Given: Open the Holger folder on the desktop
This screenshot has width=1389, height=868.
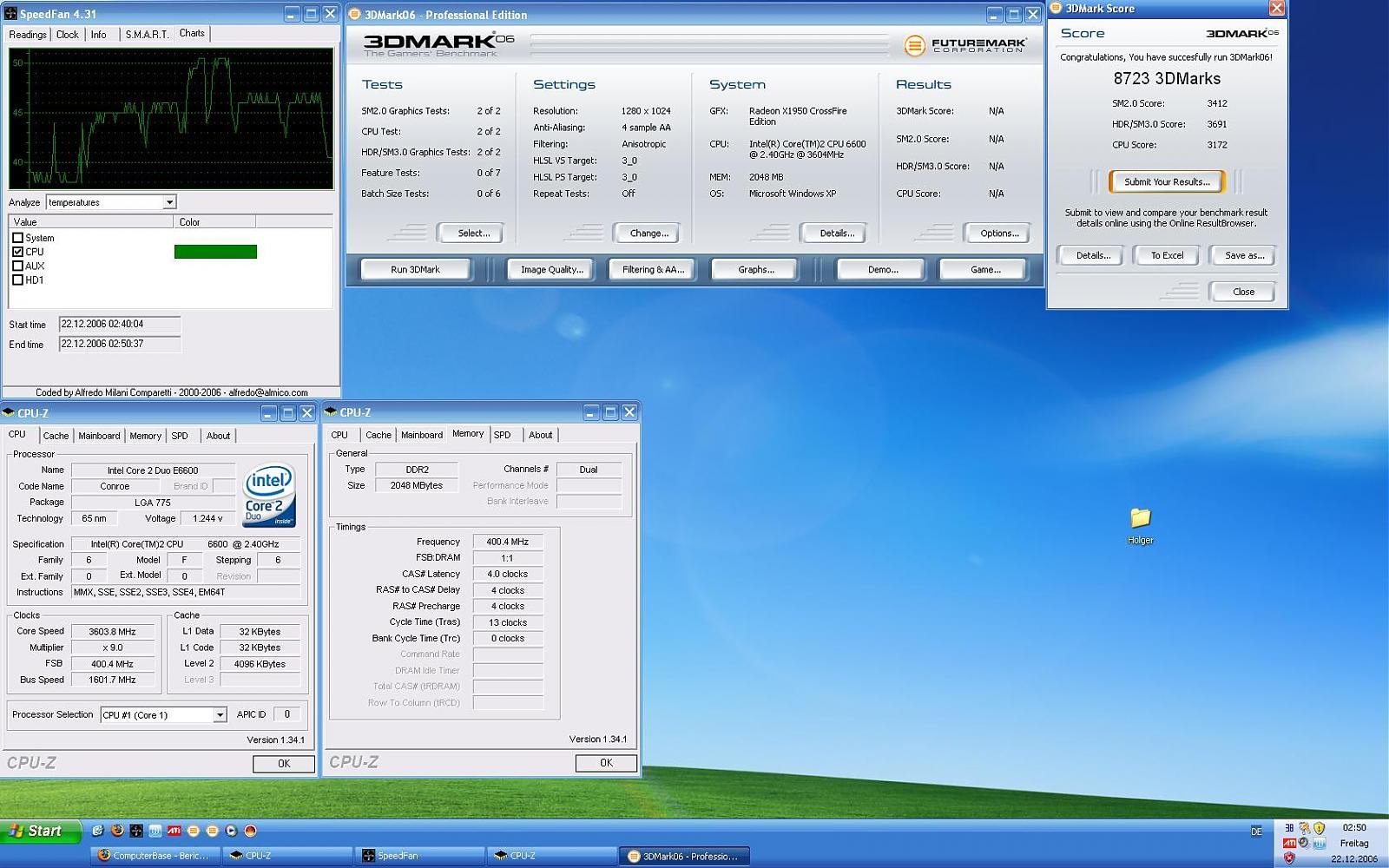Looking at the screenshot, I should click(x=1140, y=524).
